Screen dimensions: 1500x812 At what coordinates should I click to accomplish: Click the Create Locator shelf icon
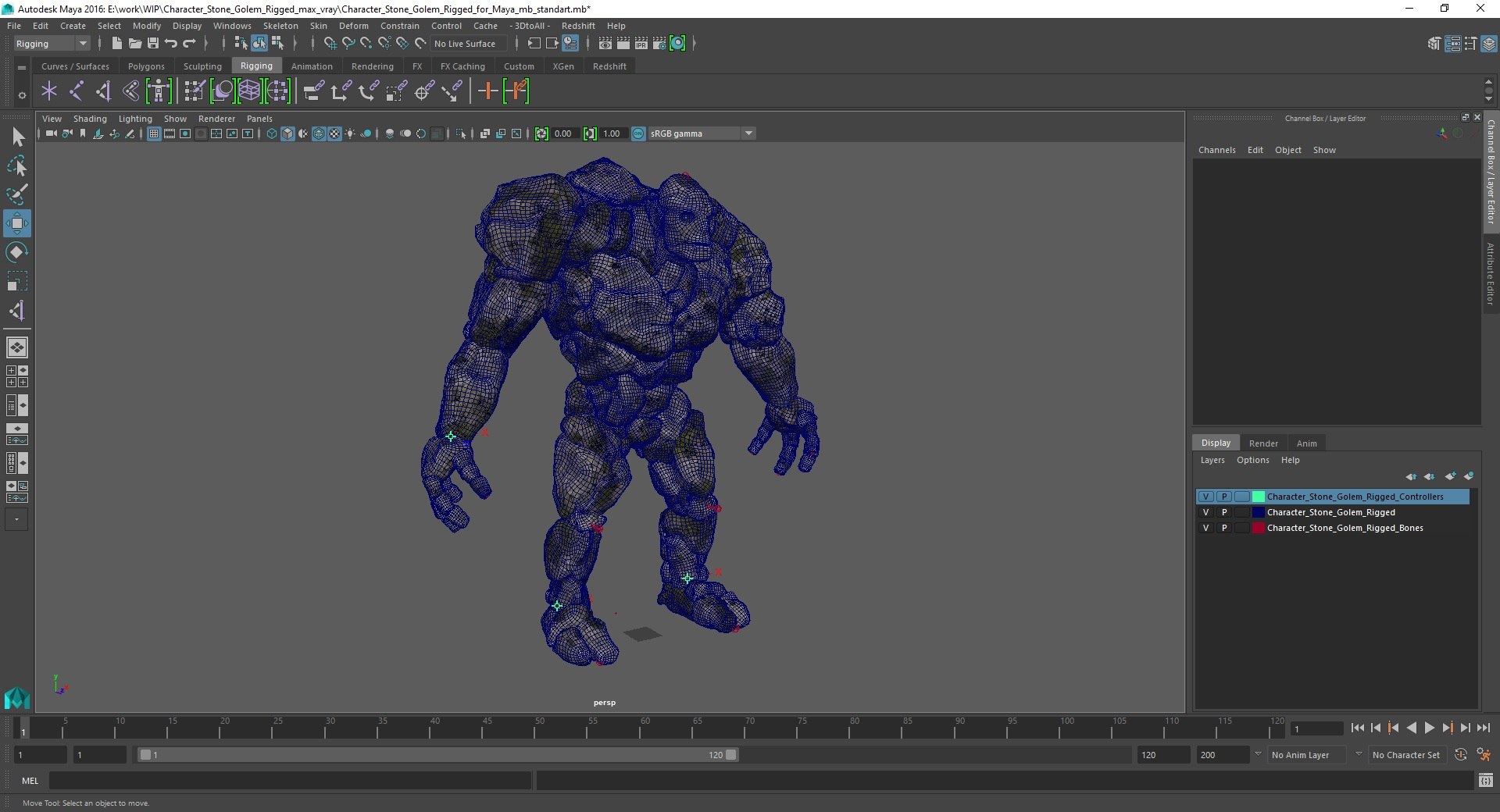[x=49, y=91]
